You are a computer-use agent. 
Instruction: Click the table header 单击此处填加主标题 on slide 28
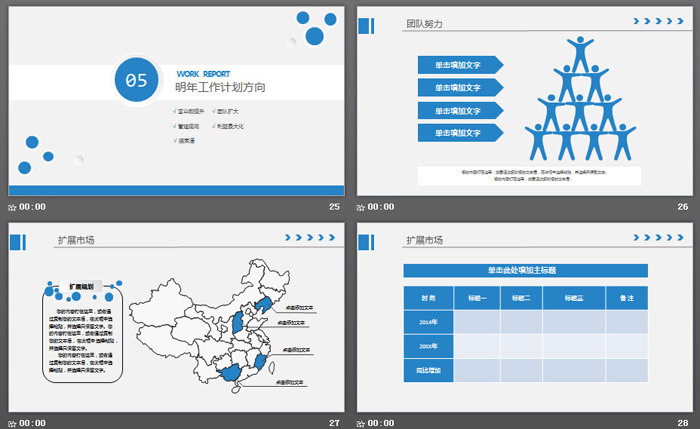pyautogui.click(x=525, y=270)
